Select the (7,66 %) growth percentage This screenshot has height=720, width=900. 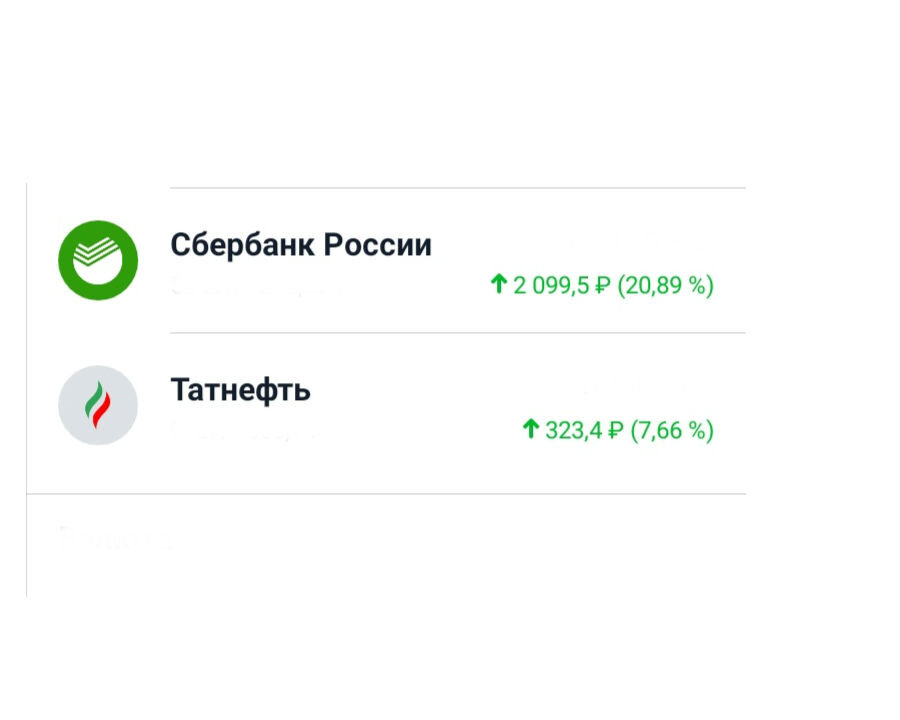[672, 431]
